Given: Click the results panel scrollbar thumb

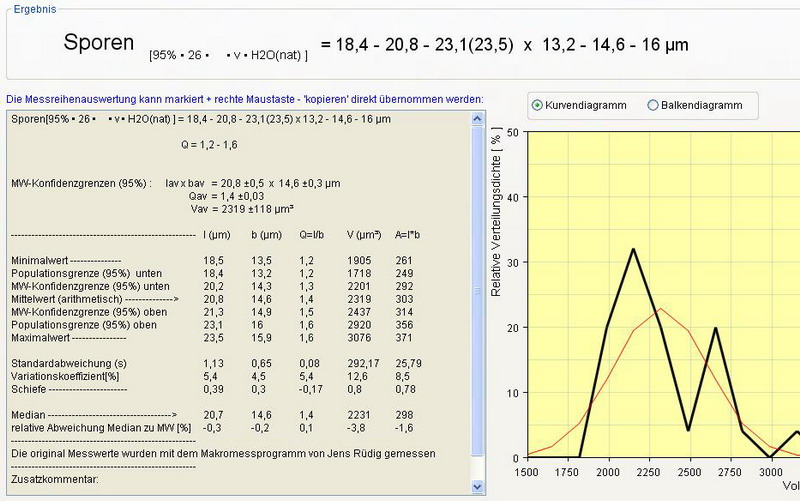Looking at the screenshot, I should 477,288.
